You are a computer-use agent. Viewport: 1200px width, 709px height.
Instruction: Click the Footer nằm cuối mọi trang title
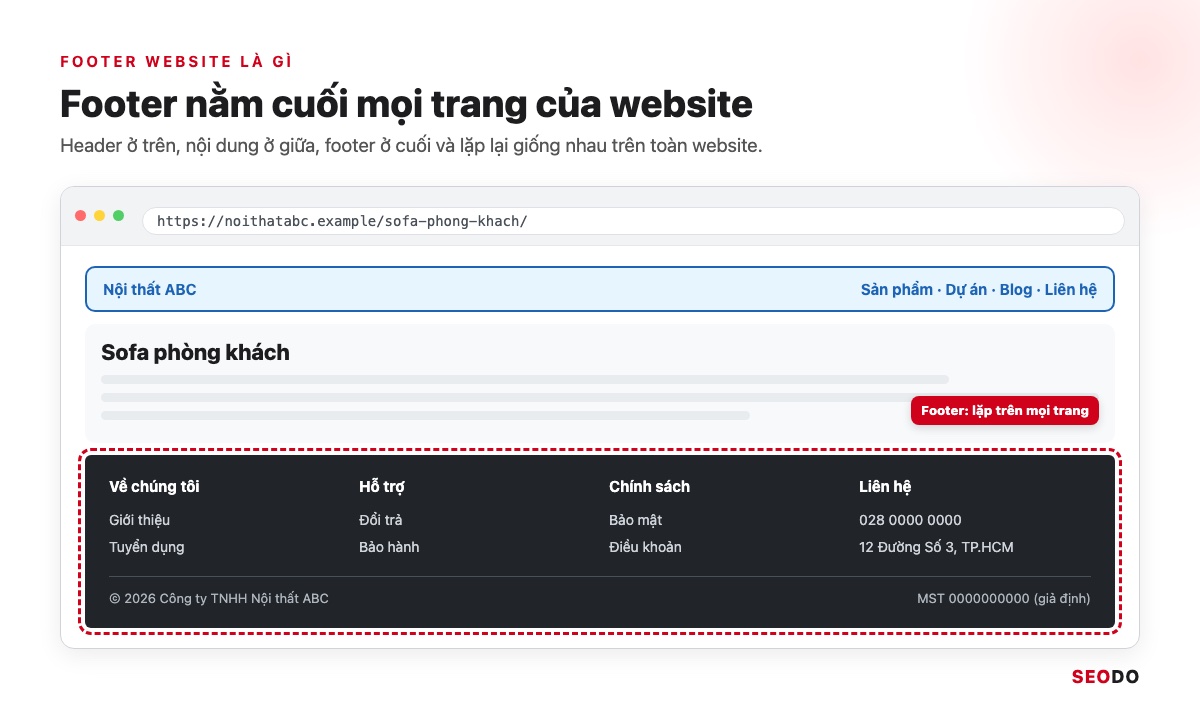coord(406,104)
